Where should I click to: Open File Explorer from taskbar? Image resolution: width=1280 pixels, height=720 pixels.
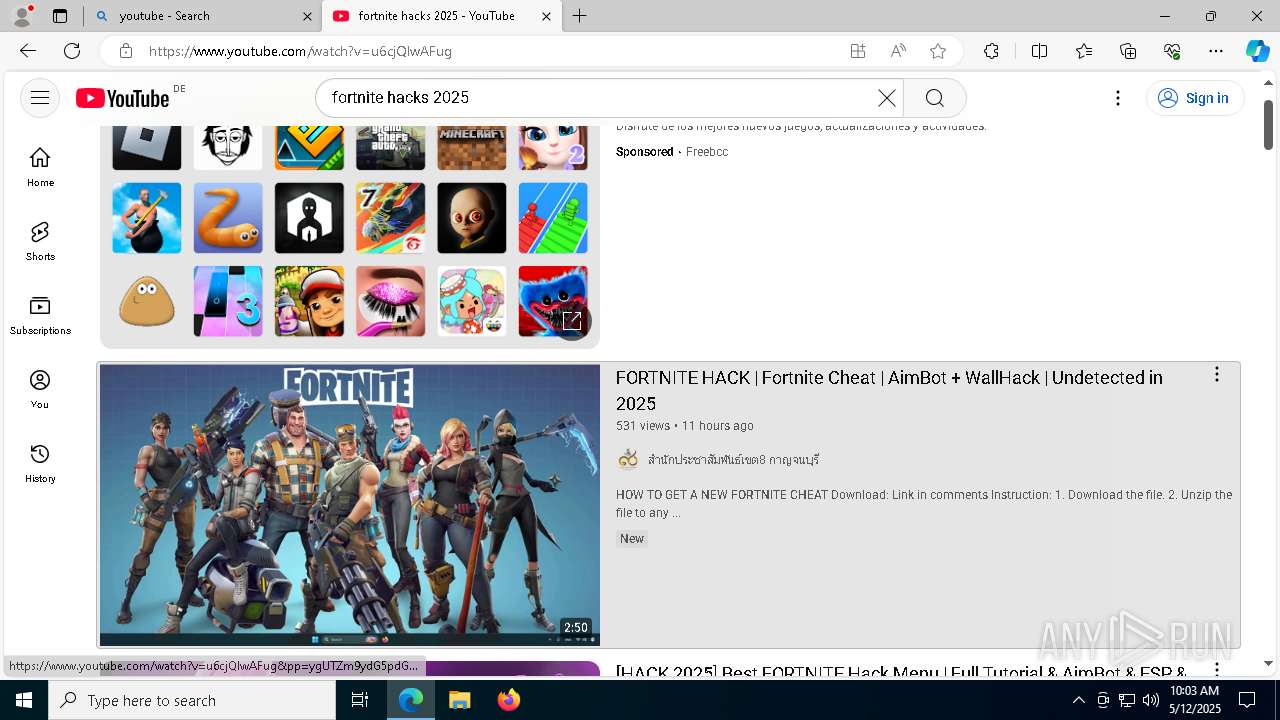point(459,700)
